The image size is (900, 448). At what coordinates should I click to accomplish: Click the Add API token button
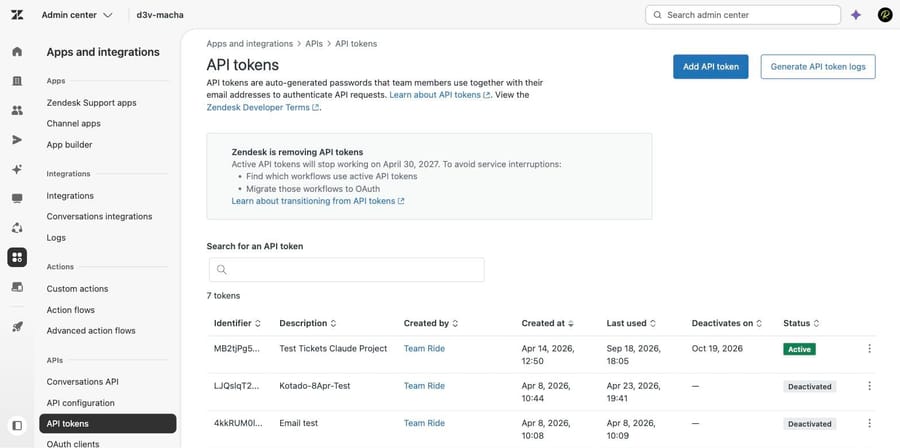pos(711,67)
